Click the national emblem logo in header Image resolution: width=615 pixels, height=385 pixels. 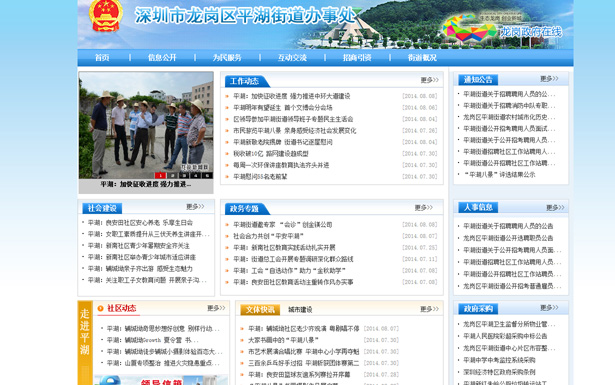point(106,16)
